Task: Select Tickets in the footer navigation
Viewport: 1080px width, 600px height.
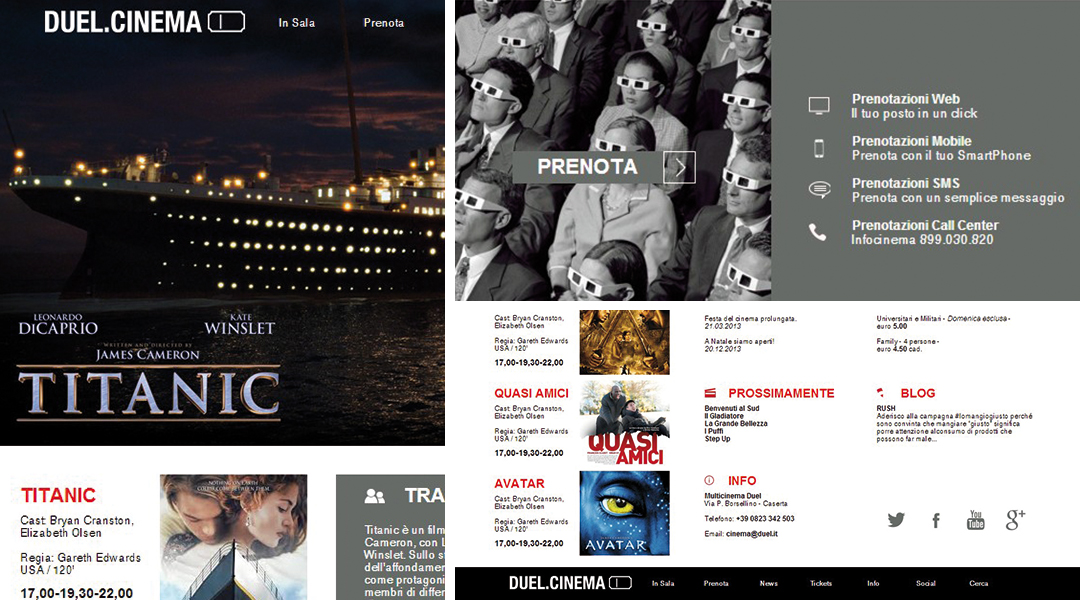Action: (x=821, y=583)
